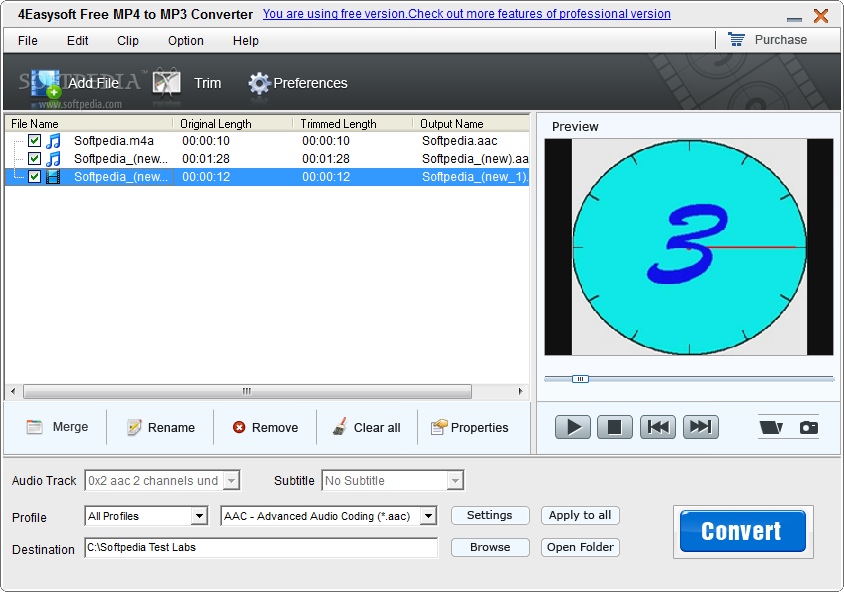The image size is (844, 592).
Task: Open Preferences gear icon
Action: click(x=259, y=83)
